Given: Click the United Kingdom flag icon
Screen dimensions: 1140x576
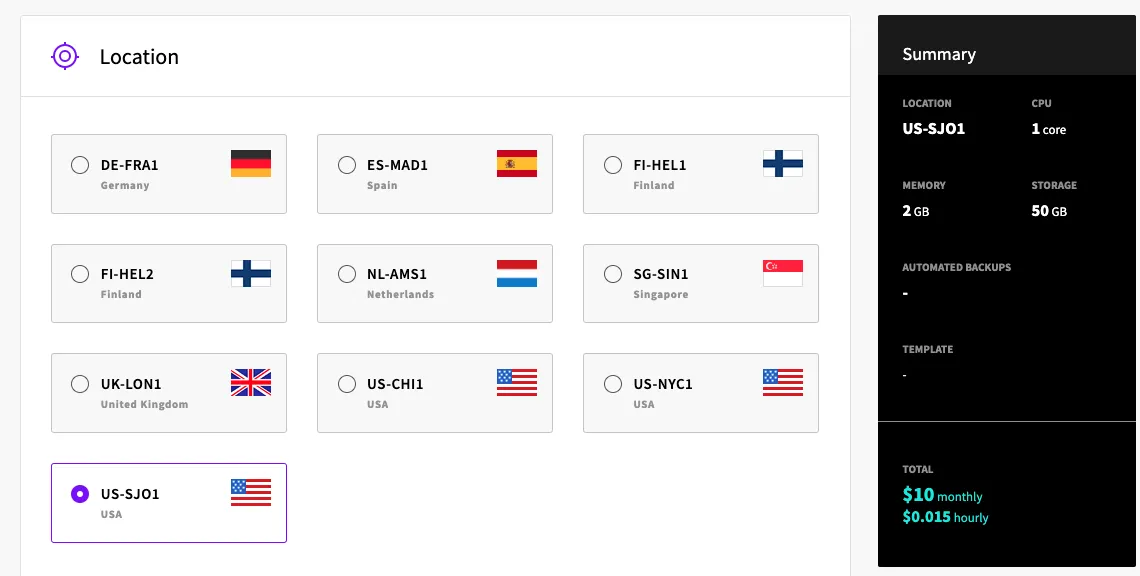Looking at the screenshot, I should click(x=251, y=383).
